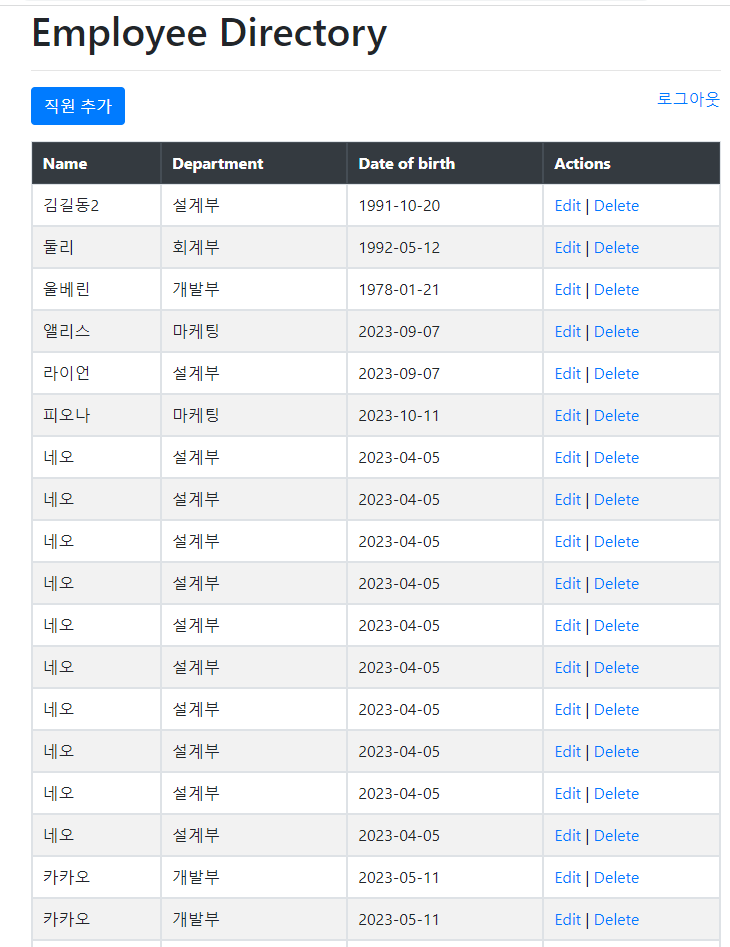Click the 회계부 department cell
Viewport: 730px width, 947px height.
coord(254,248)
